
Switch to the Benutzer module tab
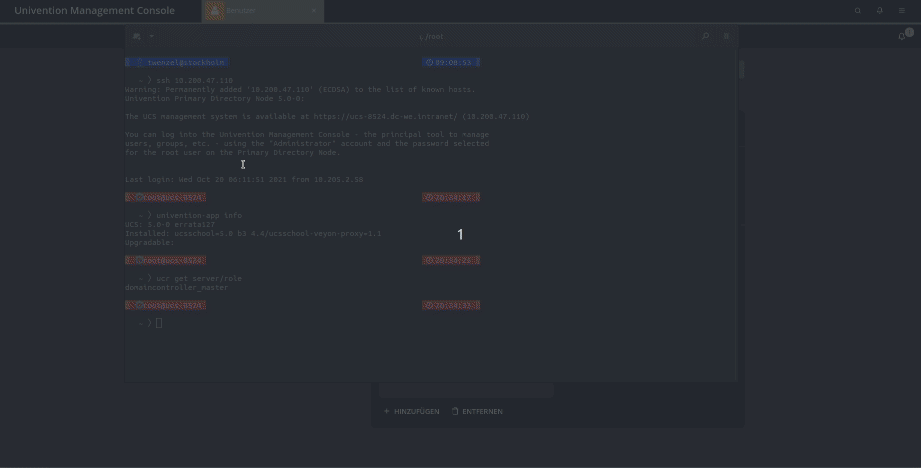250,11
